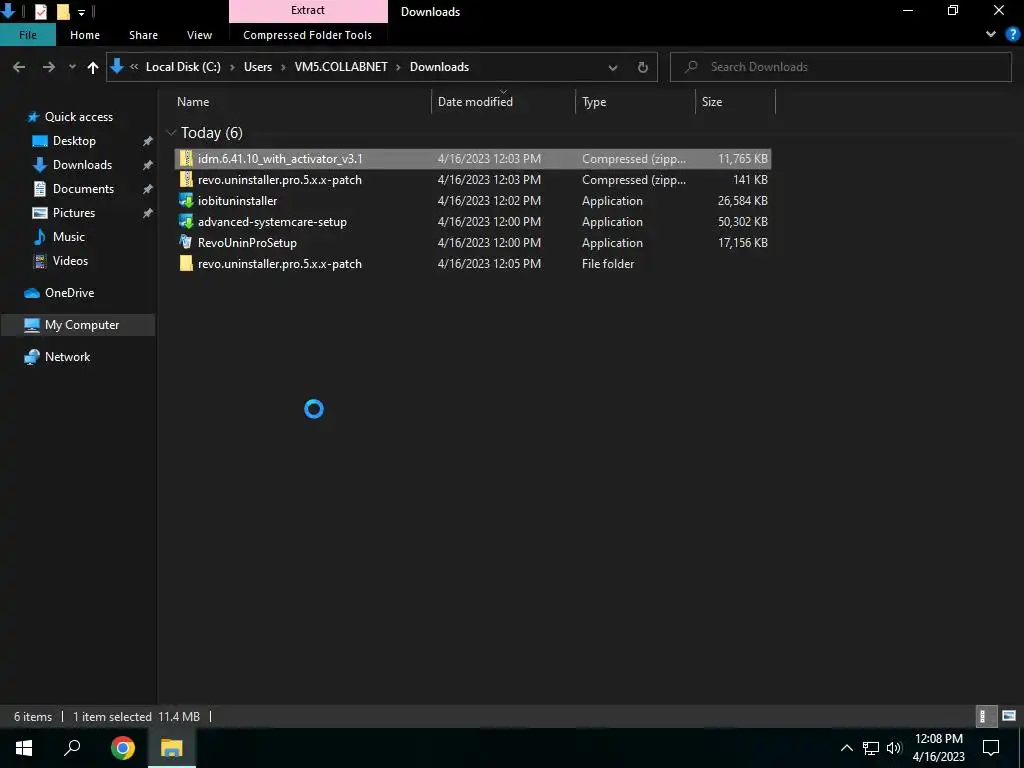Click Quick access in the navigation pane
The height and width of the screenshot is (768, 1024).
[78, 117]
